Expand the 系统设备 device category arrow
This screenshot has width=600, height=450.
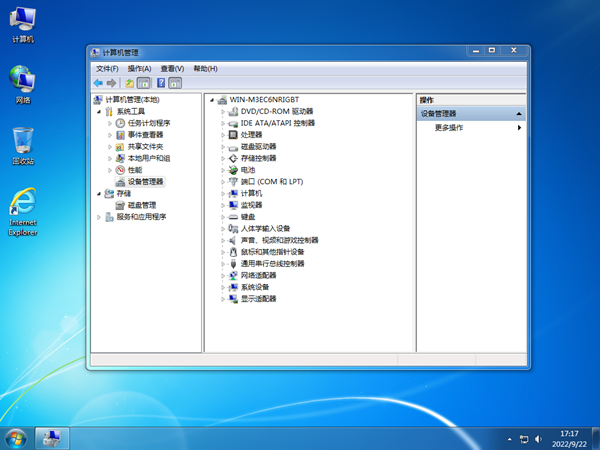point(223,287)
